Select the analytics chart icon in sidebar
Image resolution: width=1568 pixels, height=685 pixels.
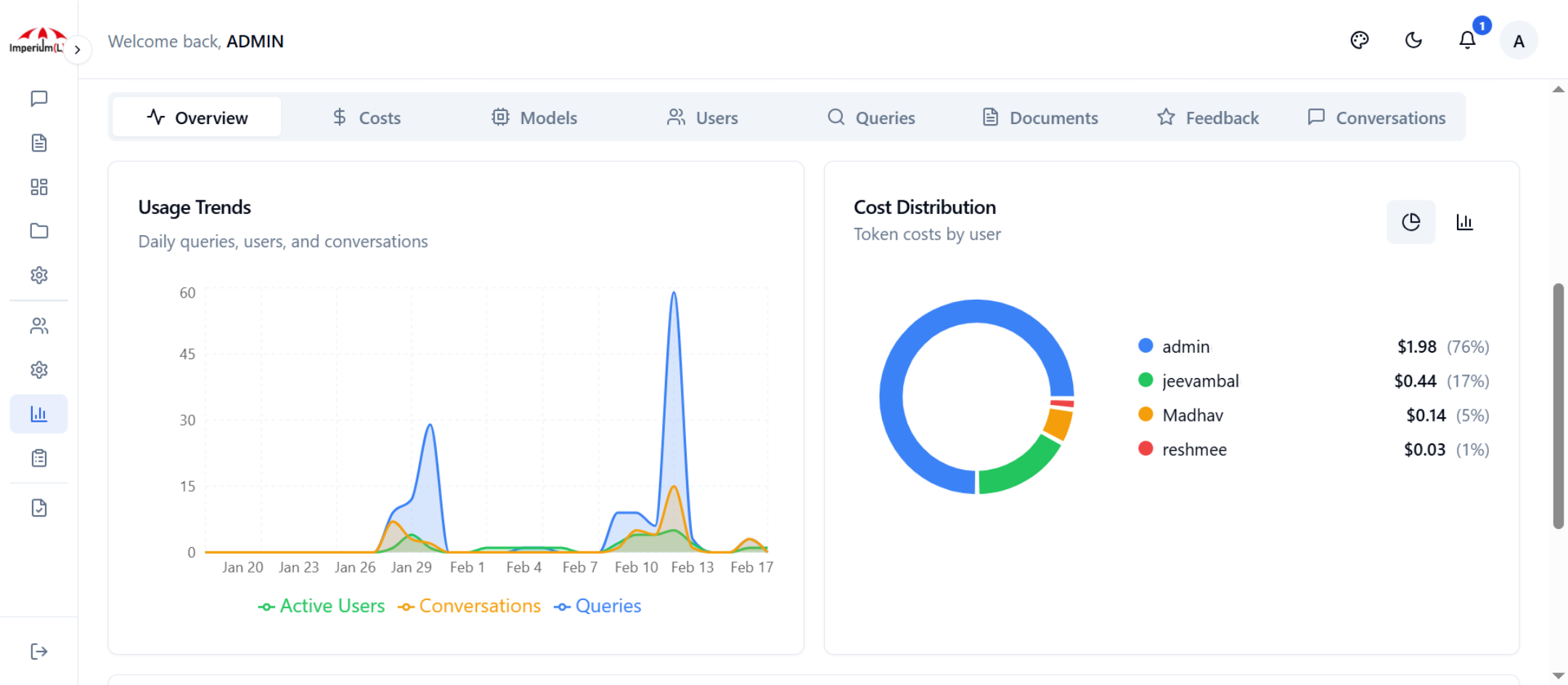(39, 413)
